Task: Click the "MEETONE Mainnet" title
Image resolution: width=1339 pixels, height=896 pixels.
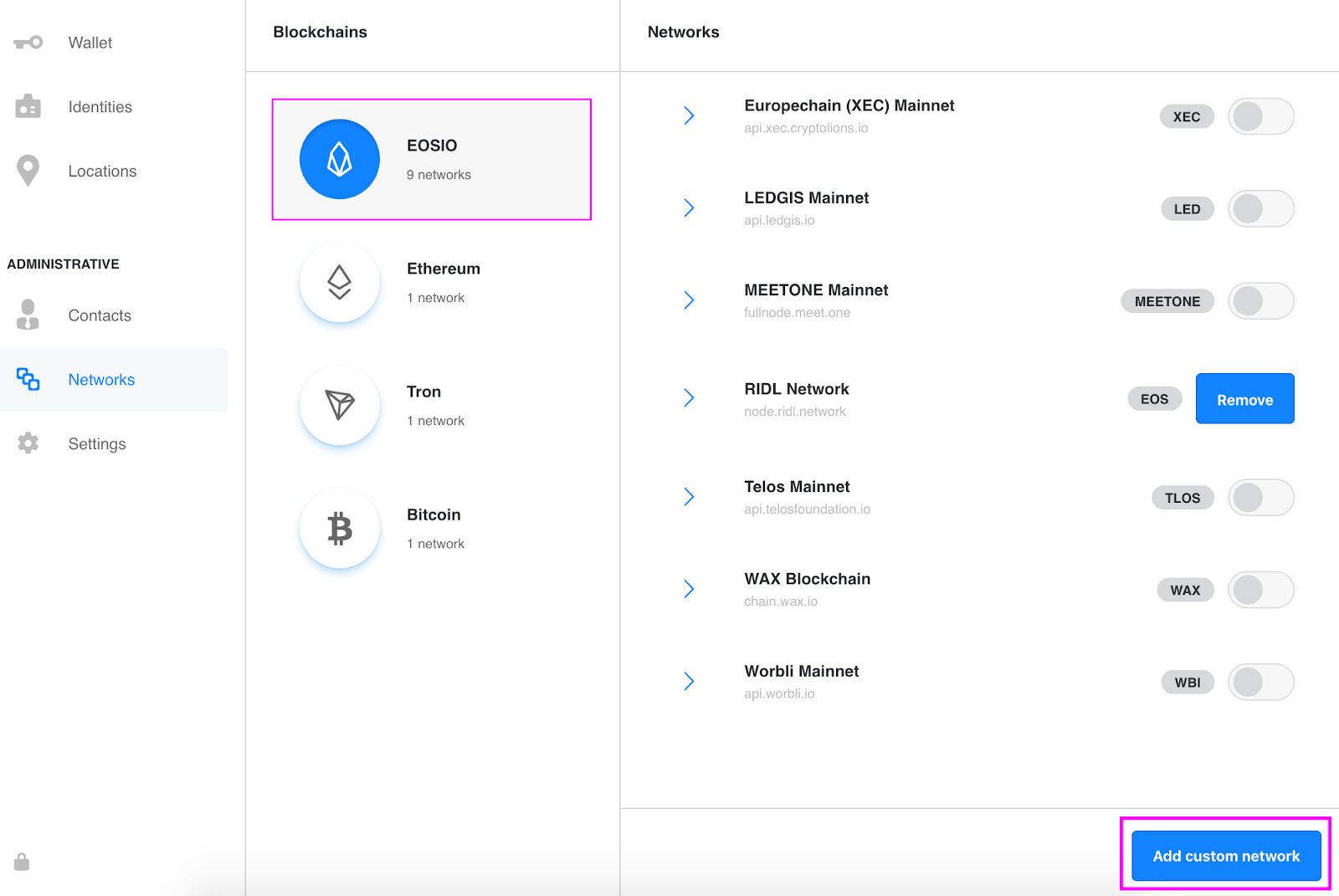Action: pyautogui.click(x=816, y=289)
